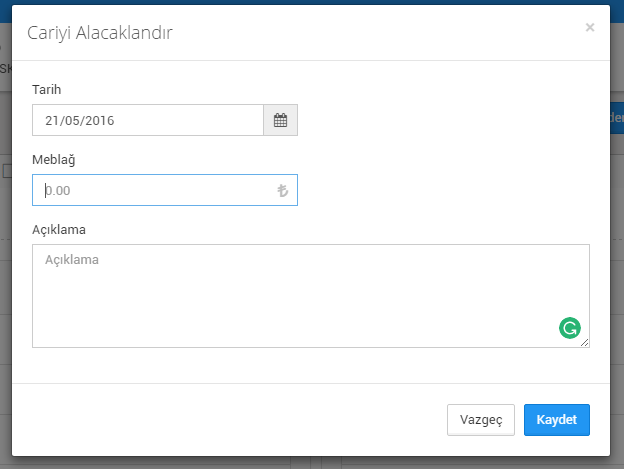Click the Meblağ field label
Viewport: 624px width, 469px height.
(53, 160)
